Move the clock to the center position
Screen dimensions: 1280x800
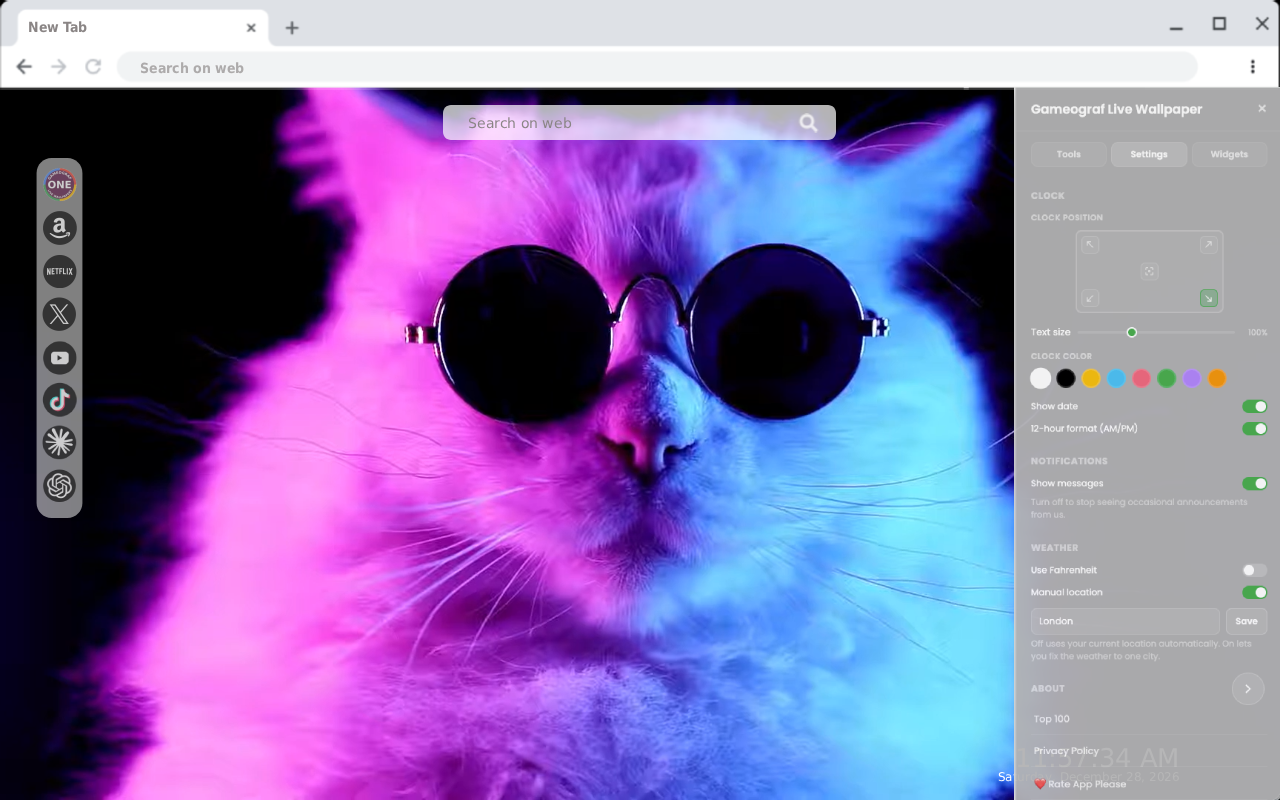(1150, 271)
